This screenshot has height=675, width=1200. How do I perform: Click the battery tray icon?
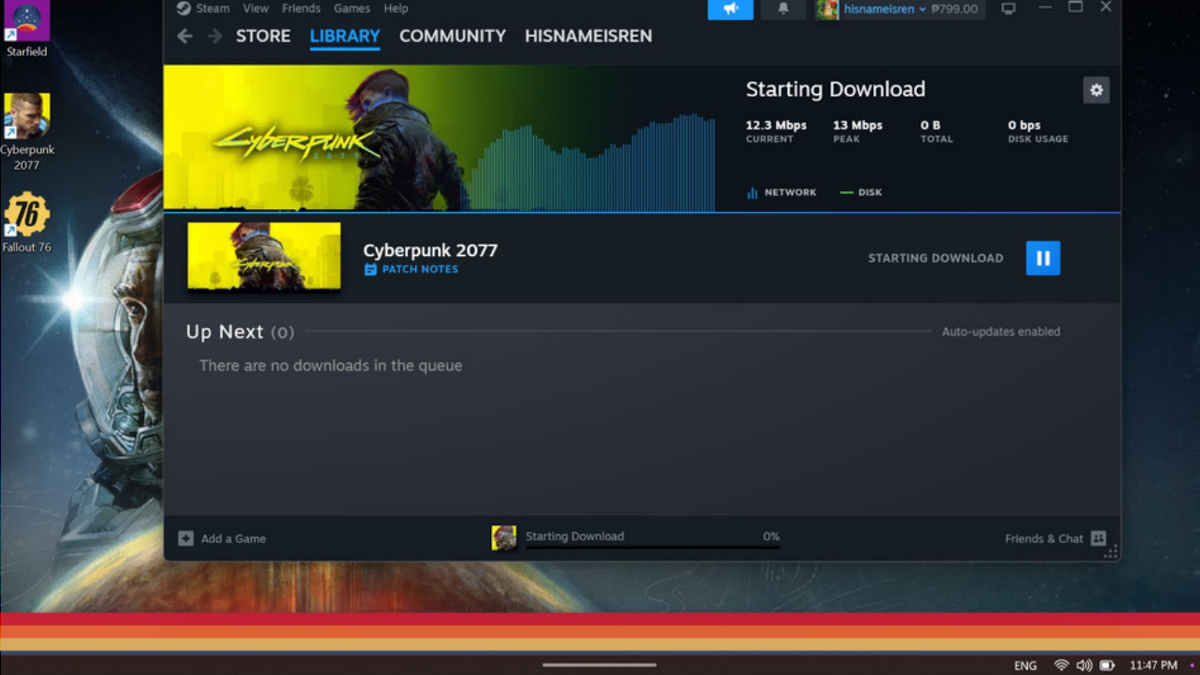(x=1107, y=665)
